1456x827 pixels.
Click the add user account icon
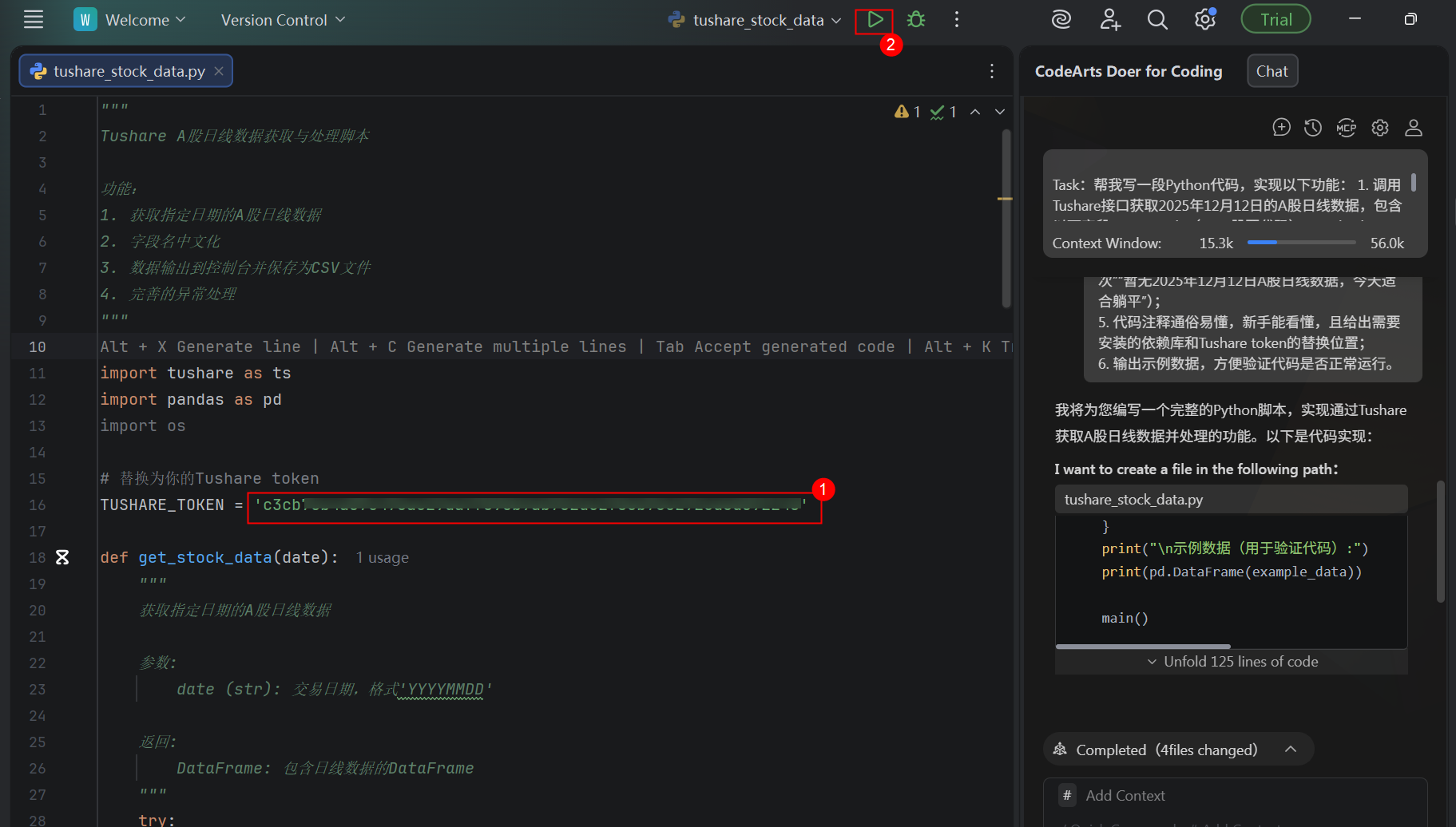1109,20
